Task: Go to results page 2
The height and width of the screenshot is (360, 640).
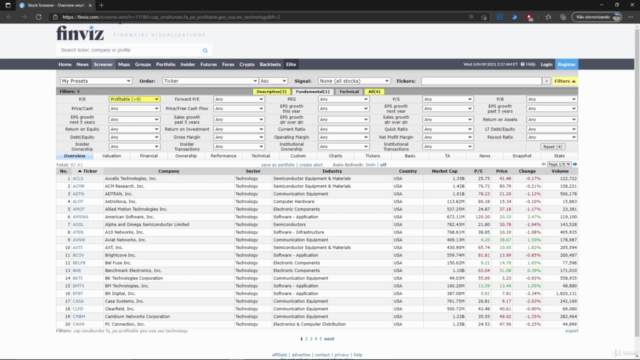Action: (x=306, y=339)
